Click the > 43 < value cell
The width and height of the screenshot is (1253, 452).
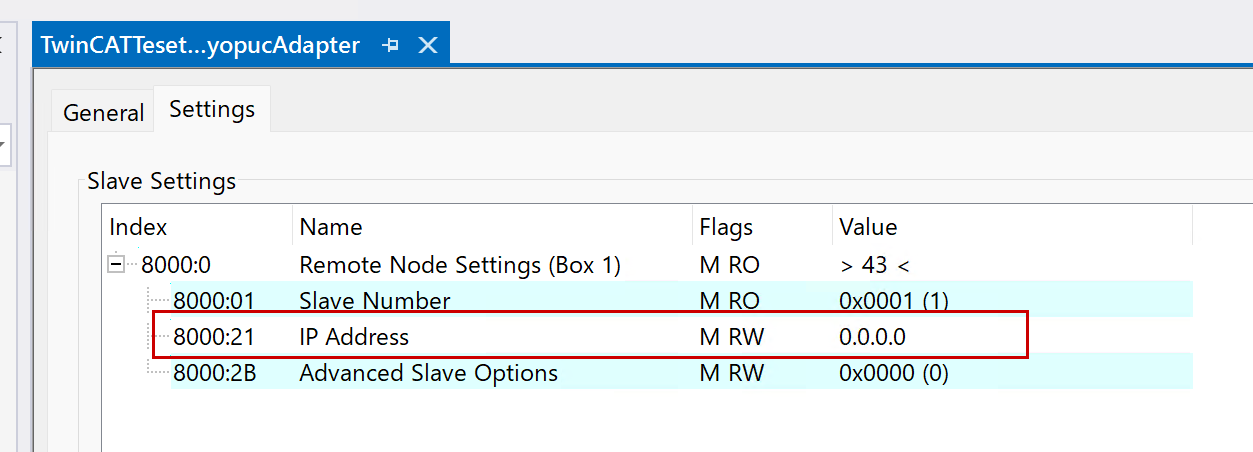[x=874, y=265]
